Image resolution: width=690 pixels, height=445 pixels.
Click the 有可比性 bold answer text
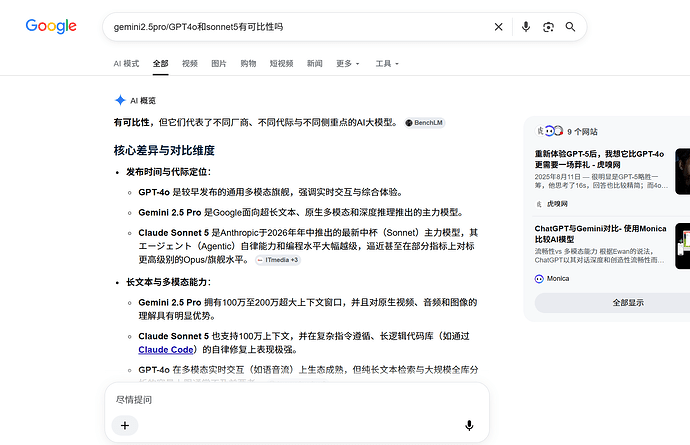132,122
